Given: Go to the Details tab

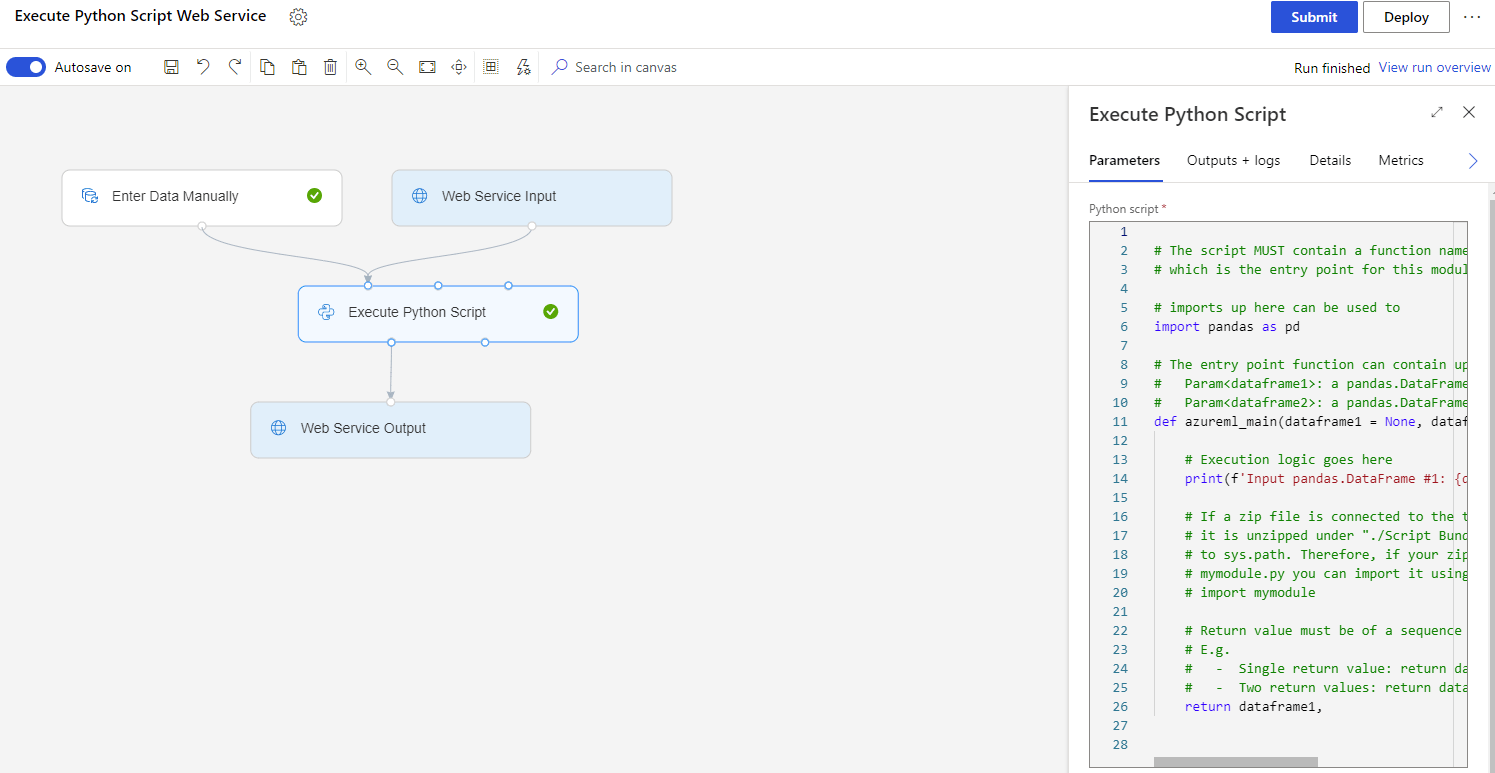Looking at the screenshot, I should pos(1330,160).
